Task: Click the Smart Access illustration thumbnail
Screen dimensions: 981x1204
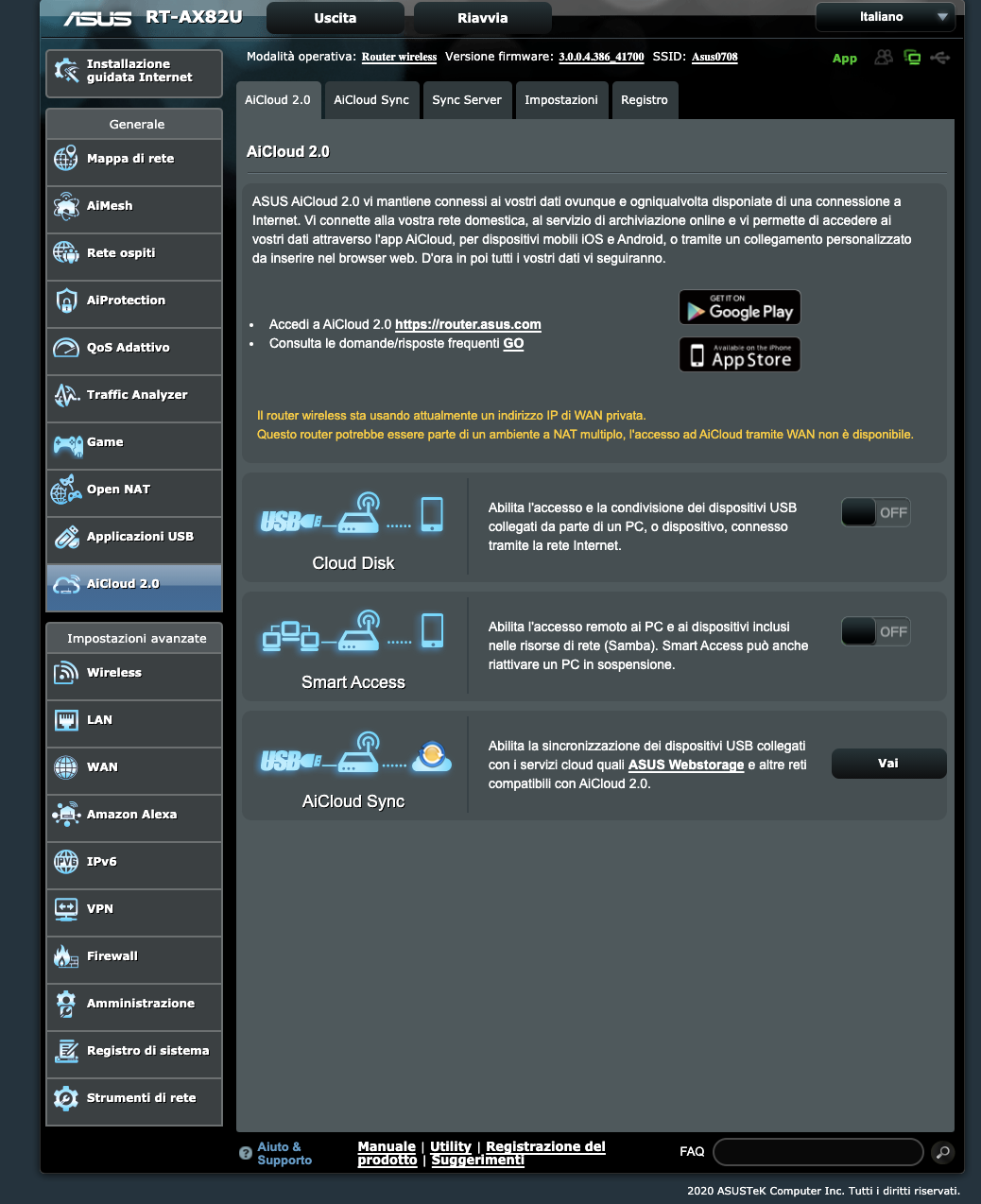Action: click(353, 633)
